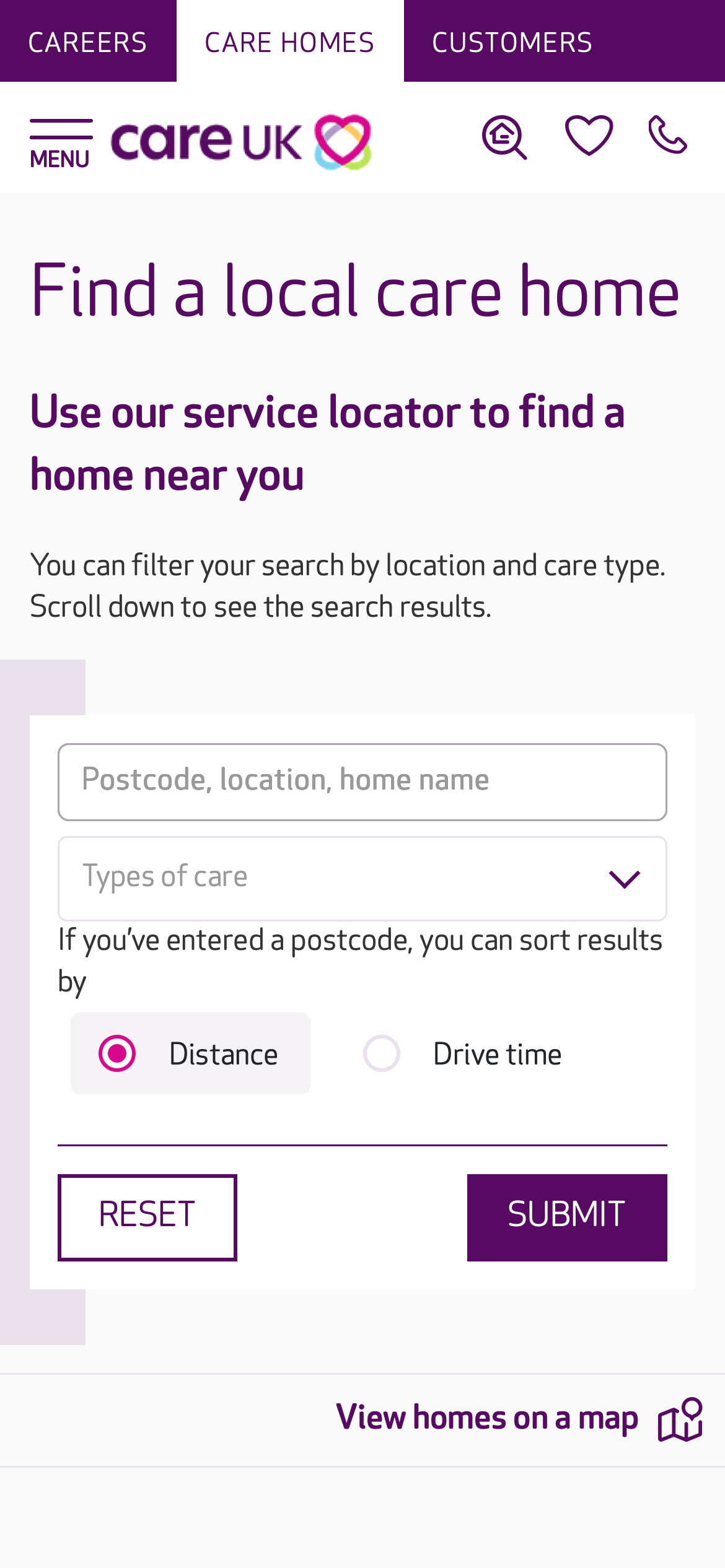Click the phone contact icon

pos(667,135)
